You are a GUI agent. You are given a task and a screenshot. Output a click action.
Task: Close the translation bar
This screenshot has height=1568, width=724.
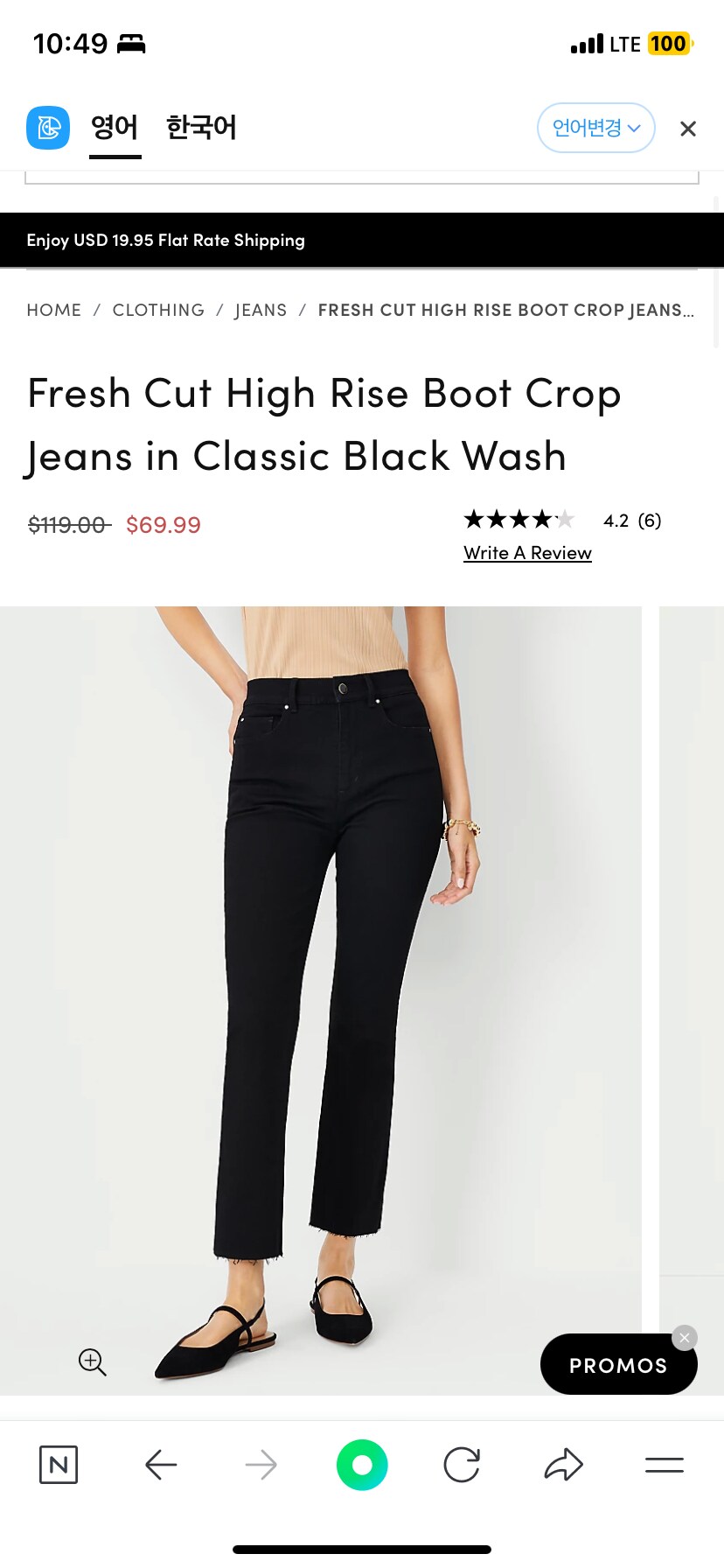coord(688,129)
